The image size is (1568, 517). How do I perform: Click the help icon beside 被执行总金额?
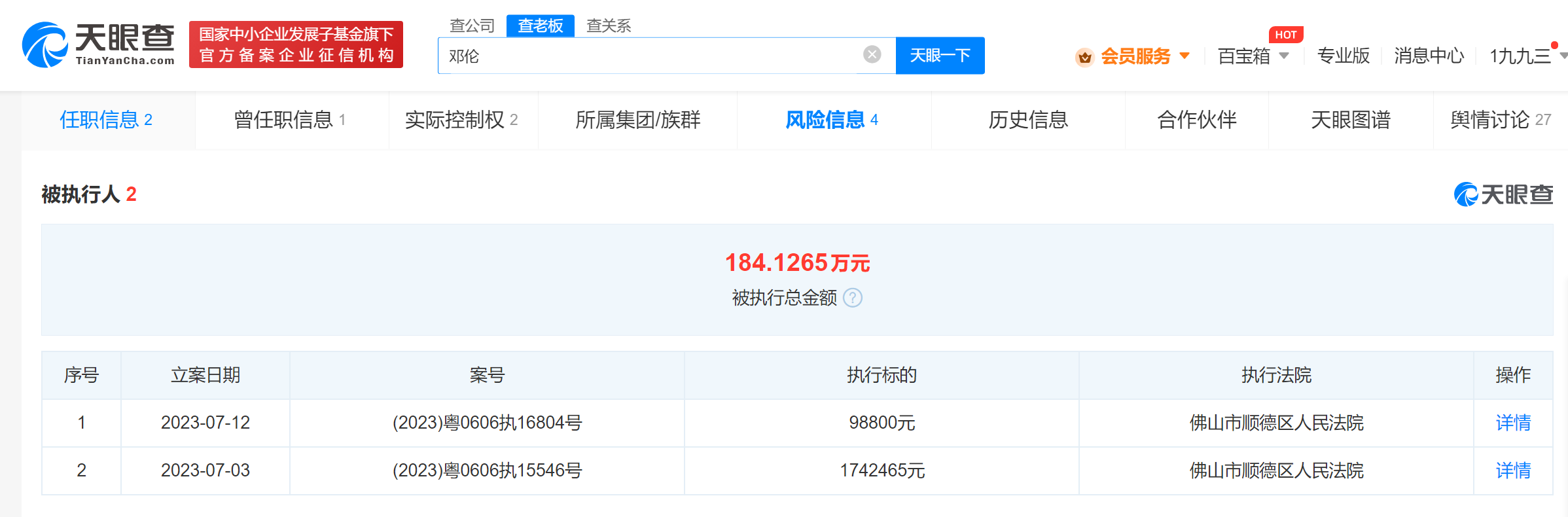click(x=853, y=298)
